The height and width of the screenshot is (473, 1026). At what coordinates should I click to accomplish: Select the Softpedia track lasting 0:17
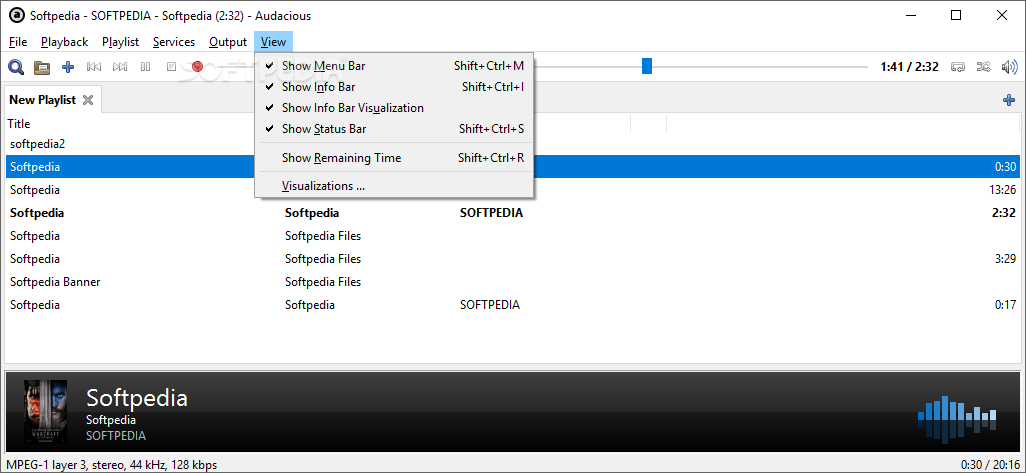[513, 305]
